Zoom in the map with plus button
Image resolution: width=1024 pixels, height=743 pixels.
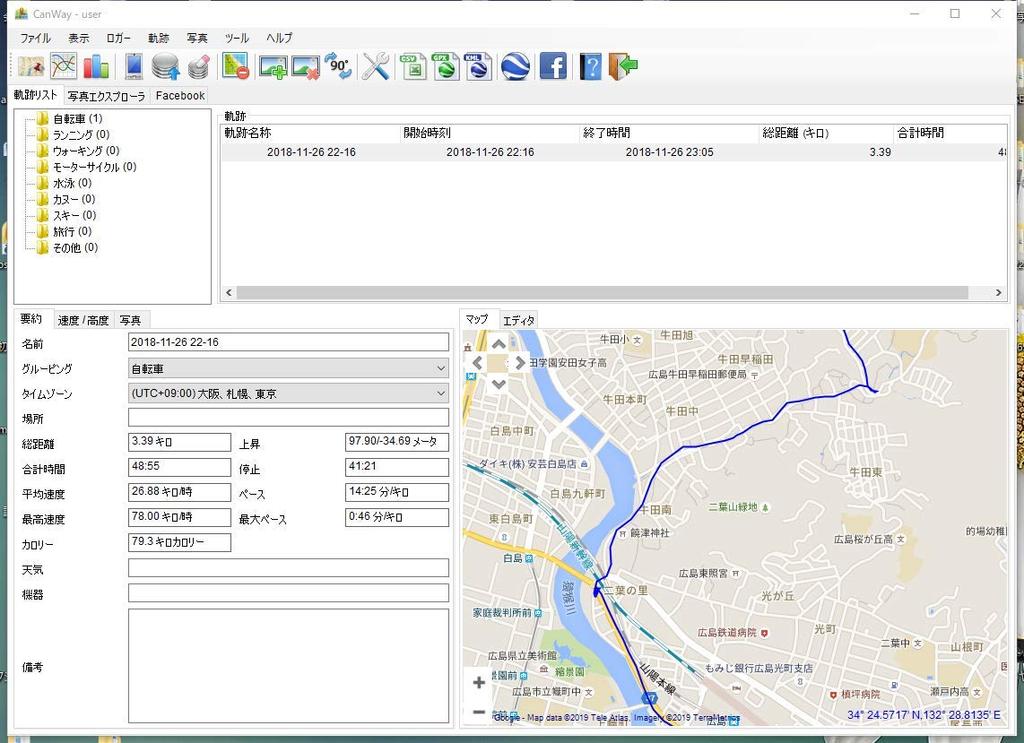tap(479, 683)
